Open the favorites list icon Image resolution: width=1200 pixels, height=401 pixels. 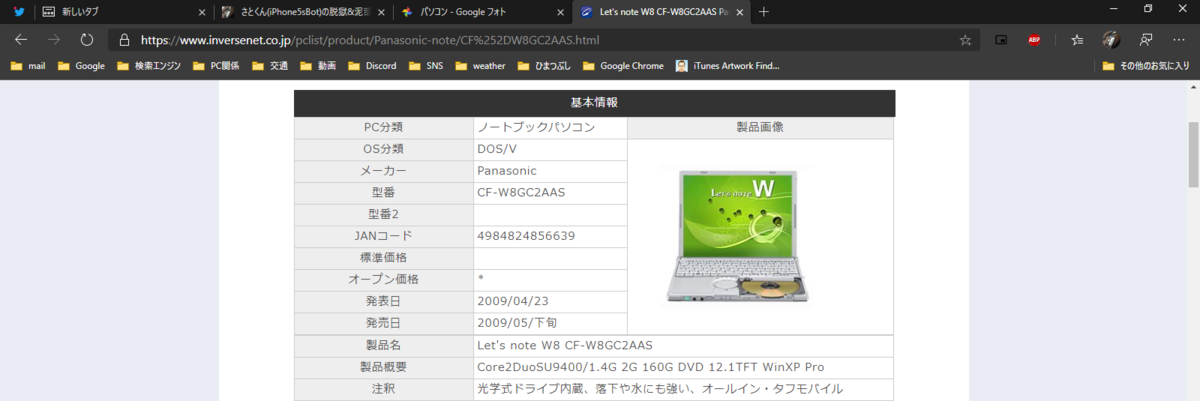[x=1077, y=41]
